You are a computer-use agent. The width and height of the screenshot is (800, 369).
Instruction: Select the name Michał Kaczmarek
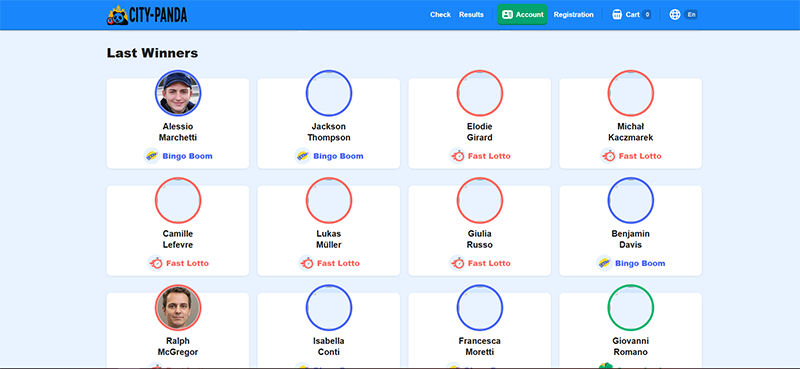[631, 132]
